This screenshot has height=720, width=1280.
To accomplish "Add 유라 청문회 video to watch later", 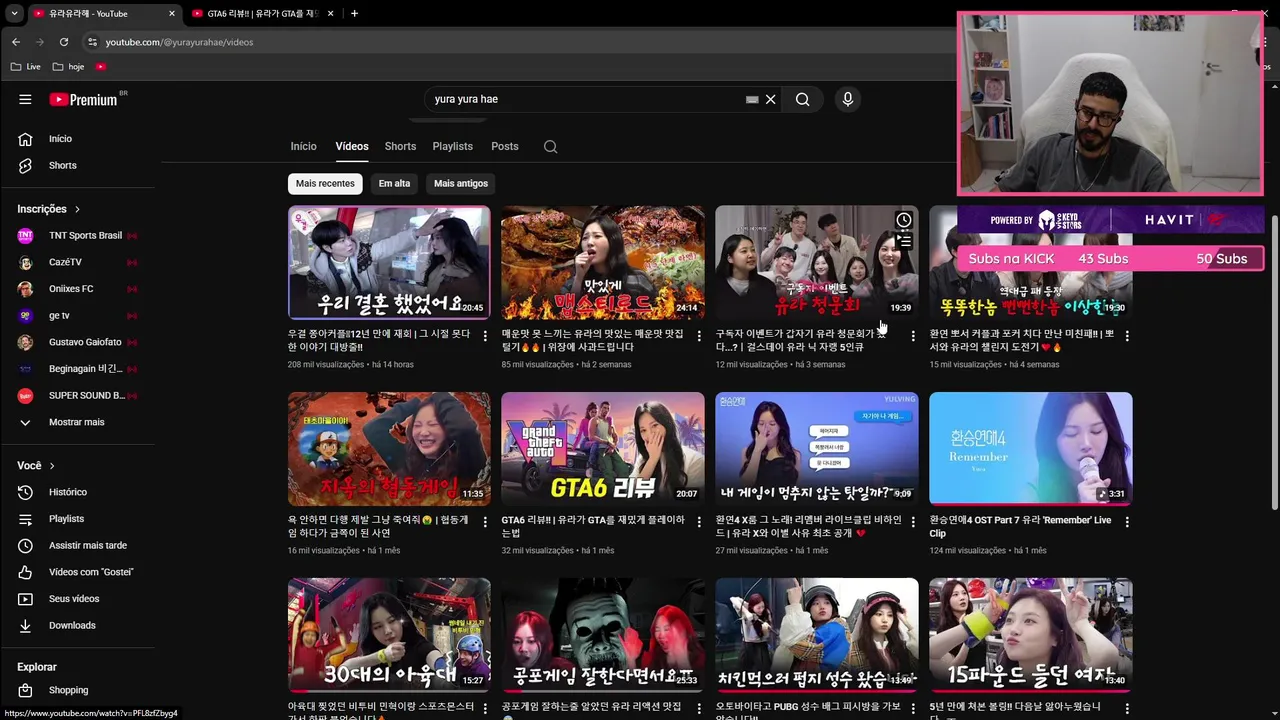I will pyautogui.click(x=904, y=220).
